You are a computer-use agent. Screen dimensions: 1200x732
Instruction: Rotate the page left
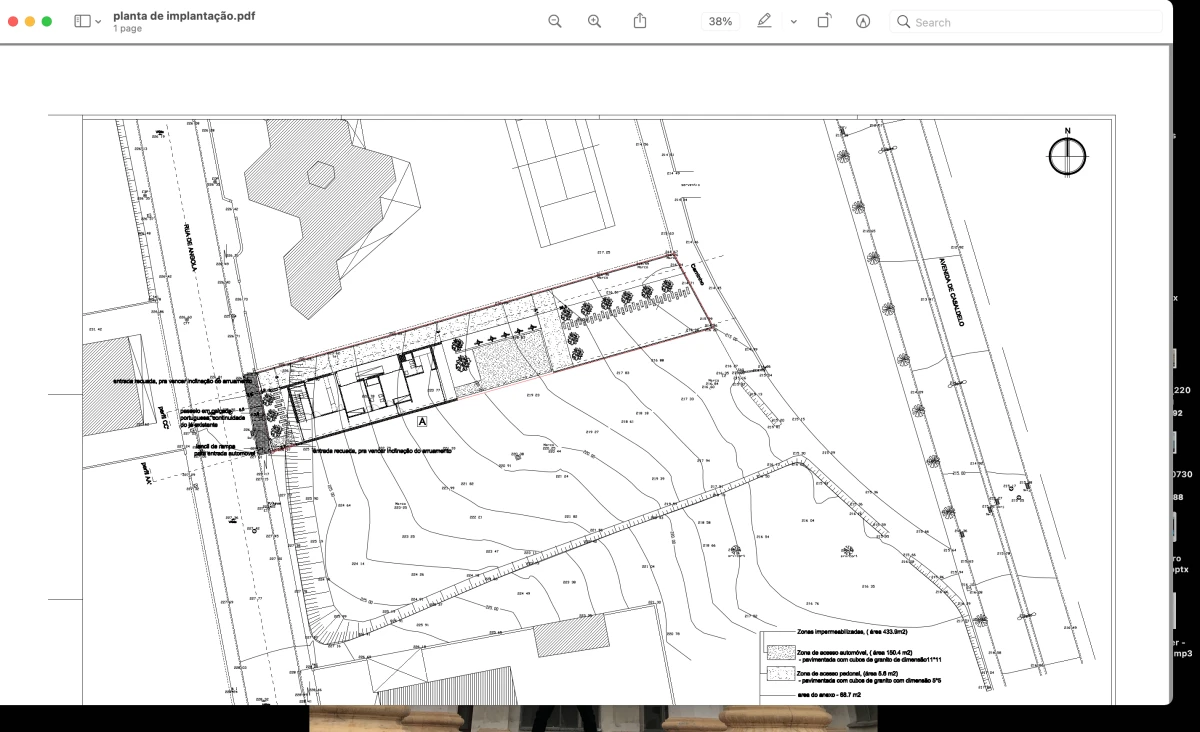pos(823,21)
